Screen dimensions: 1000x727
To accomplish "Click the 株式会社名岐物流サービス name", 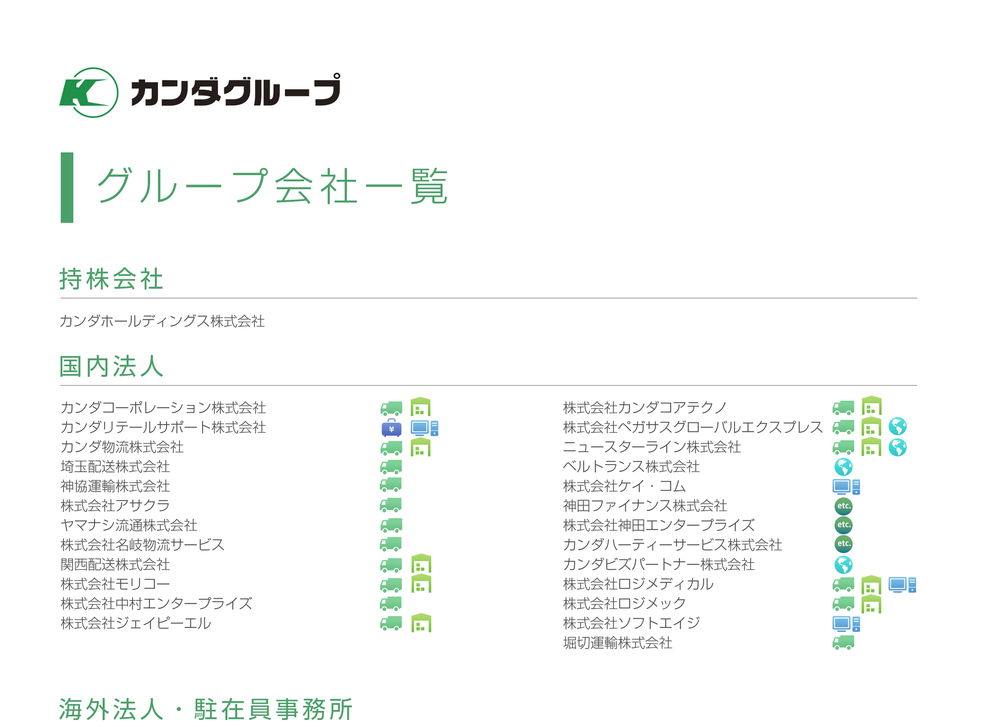I will click(x=143, y=545).
